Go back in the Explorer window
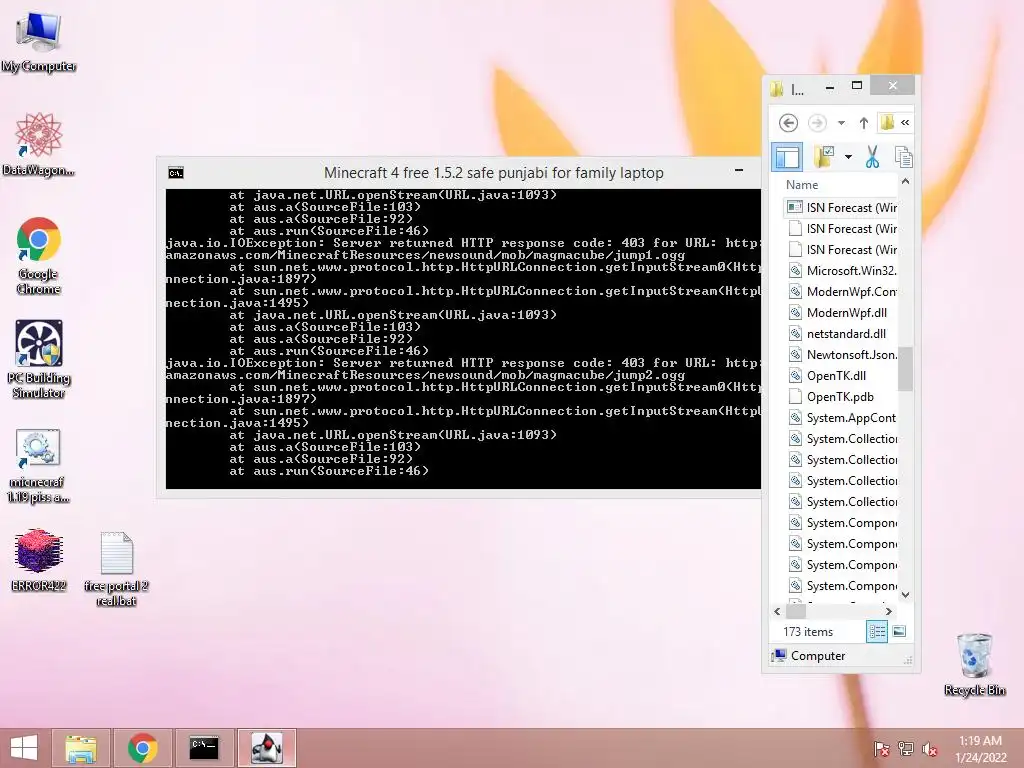The width and height of the screenshot is (1024, 768). 788,123
